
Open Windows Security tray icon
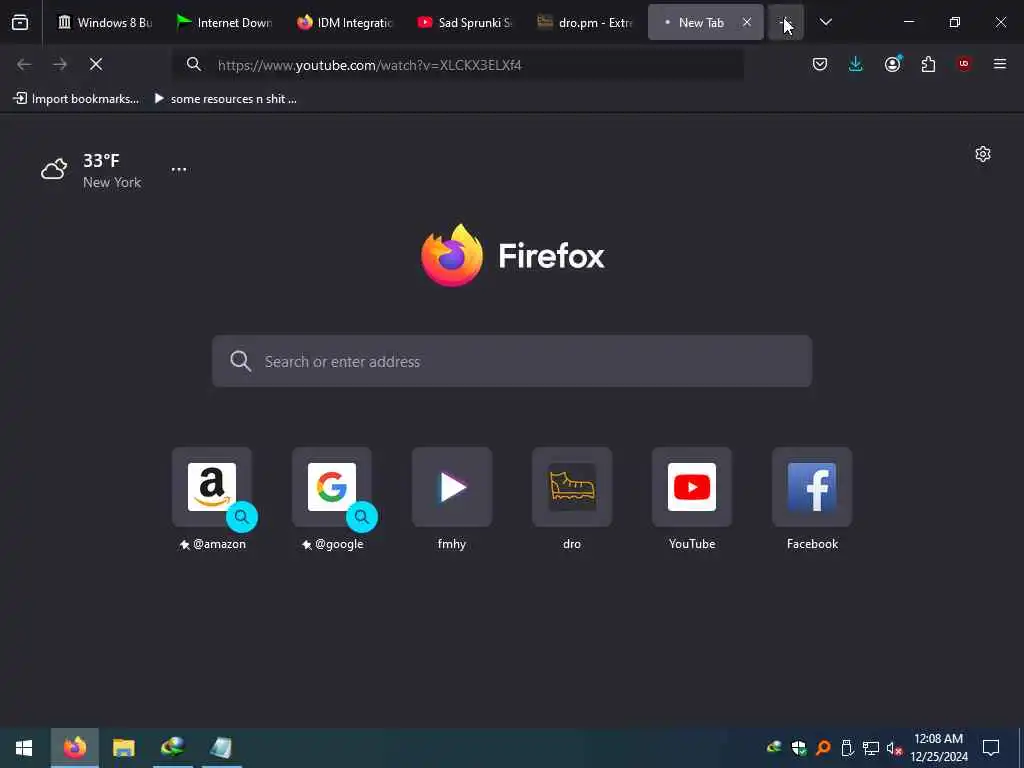click(799, 748)
